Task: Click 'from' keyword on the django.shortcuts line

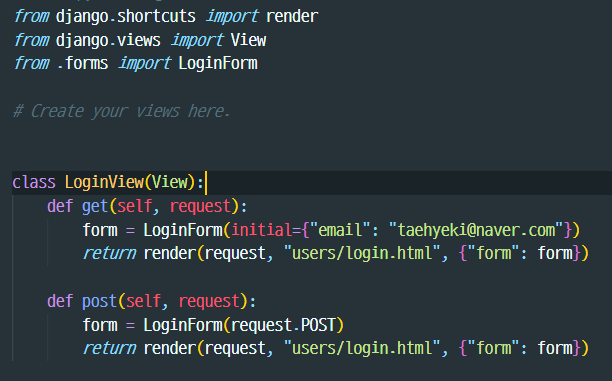Action: coord(31,17)
